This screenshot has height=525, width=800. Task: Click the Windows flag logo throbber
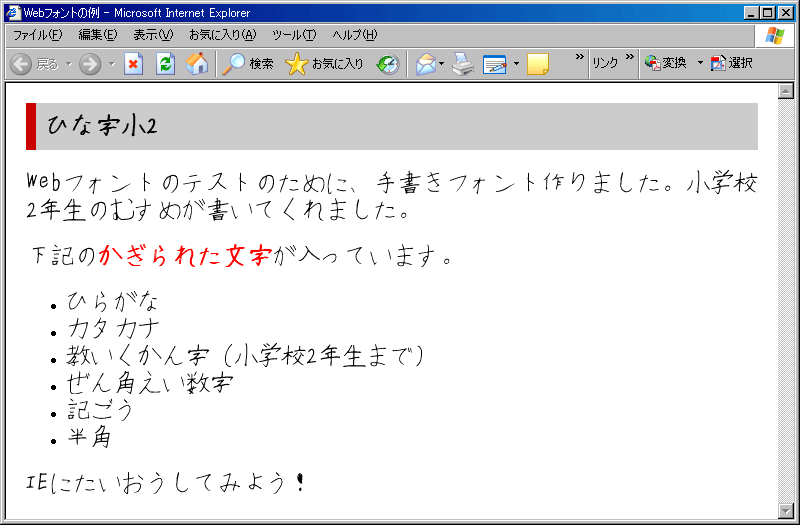pyautogui.click(x=774, y=36)
